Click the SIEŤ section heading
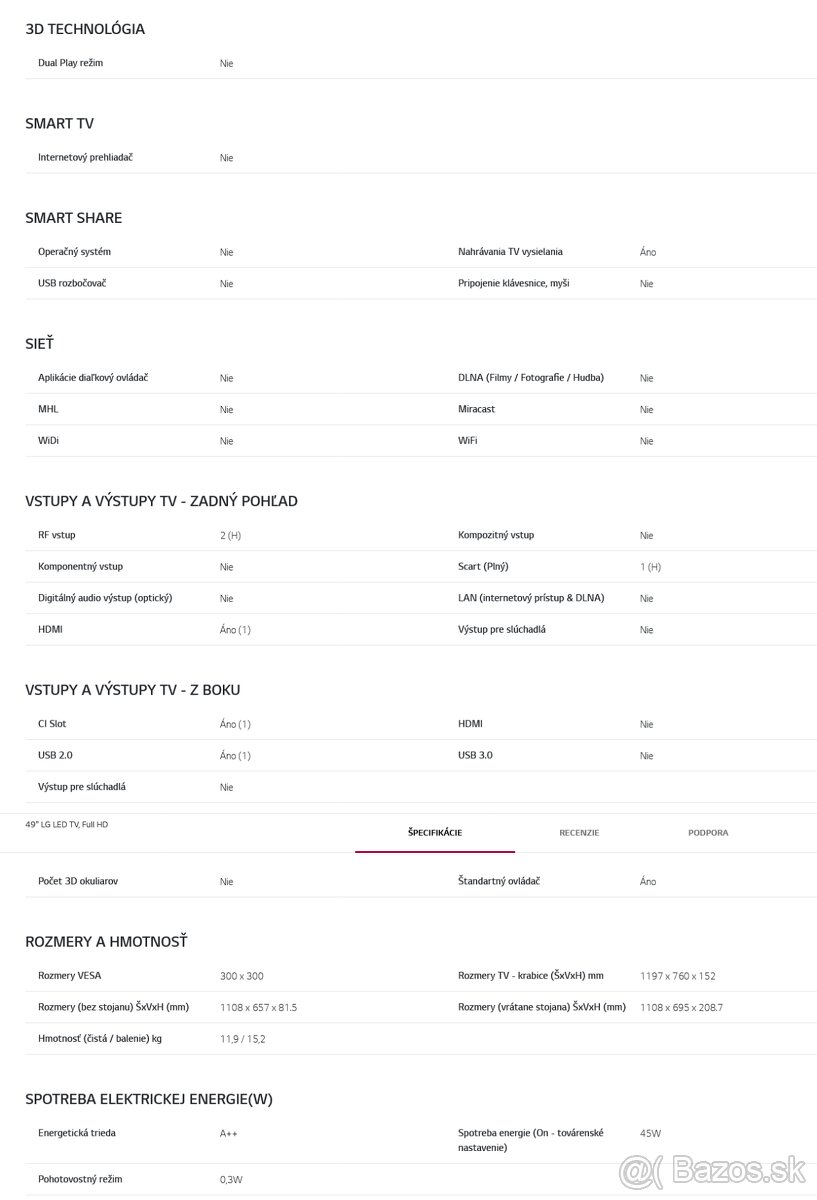Viewport: 817px width, 1200px height. point(39,344)
